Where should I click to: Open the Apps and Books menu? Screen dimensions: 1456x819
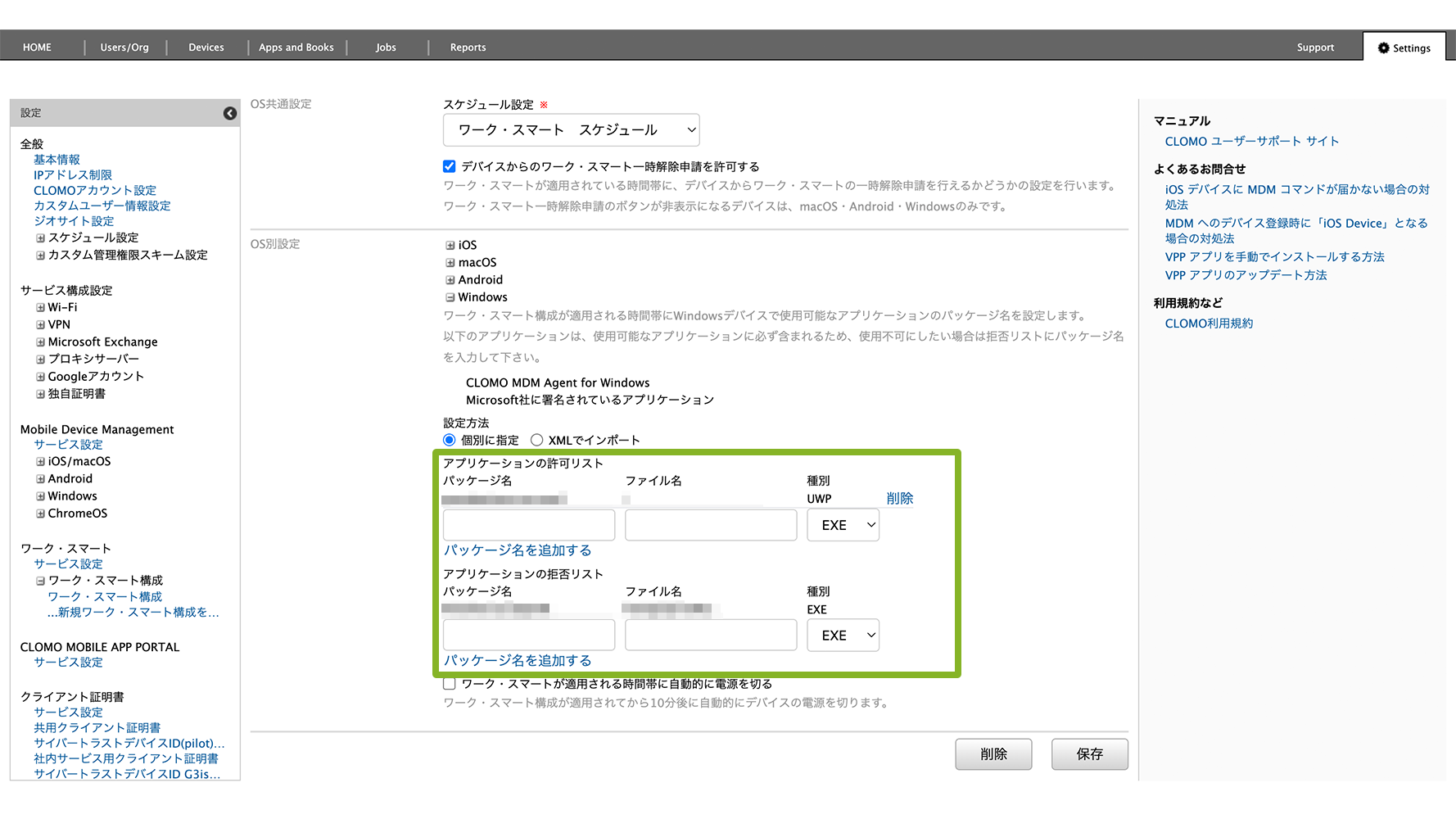[x=296, y=48]
